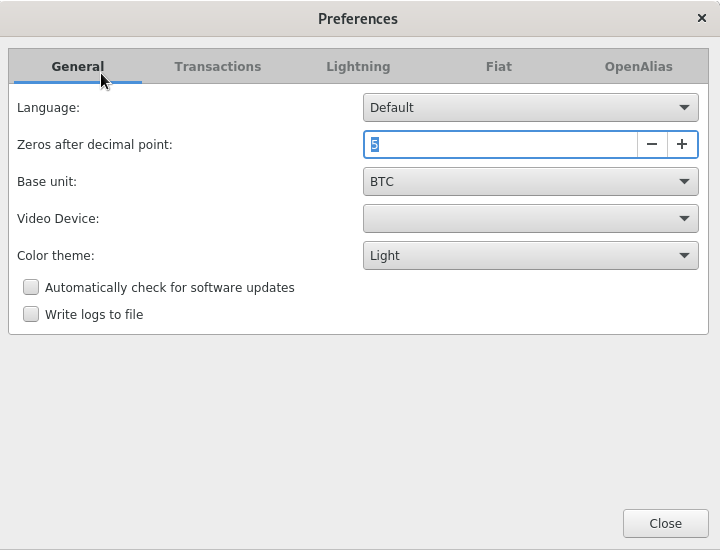Screen dimensions: 720x550
Task: Click the minus button for decimal zeros
Action: point(652,144)
